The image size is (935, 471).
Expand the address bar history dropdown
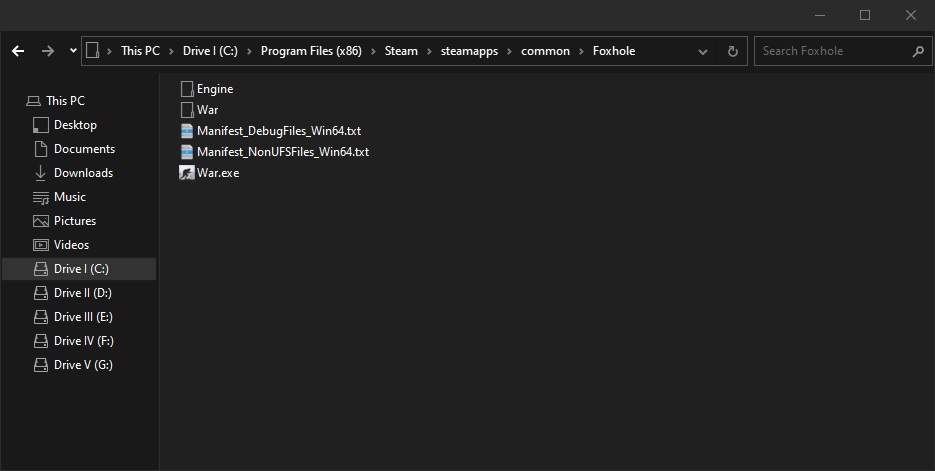coord(703,51)
